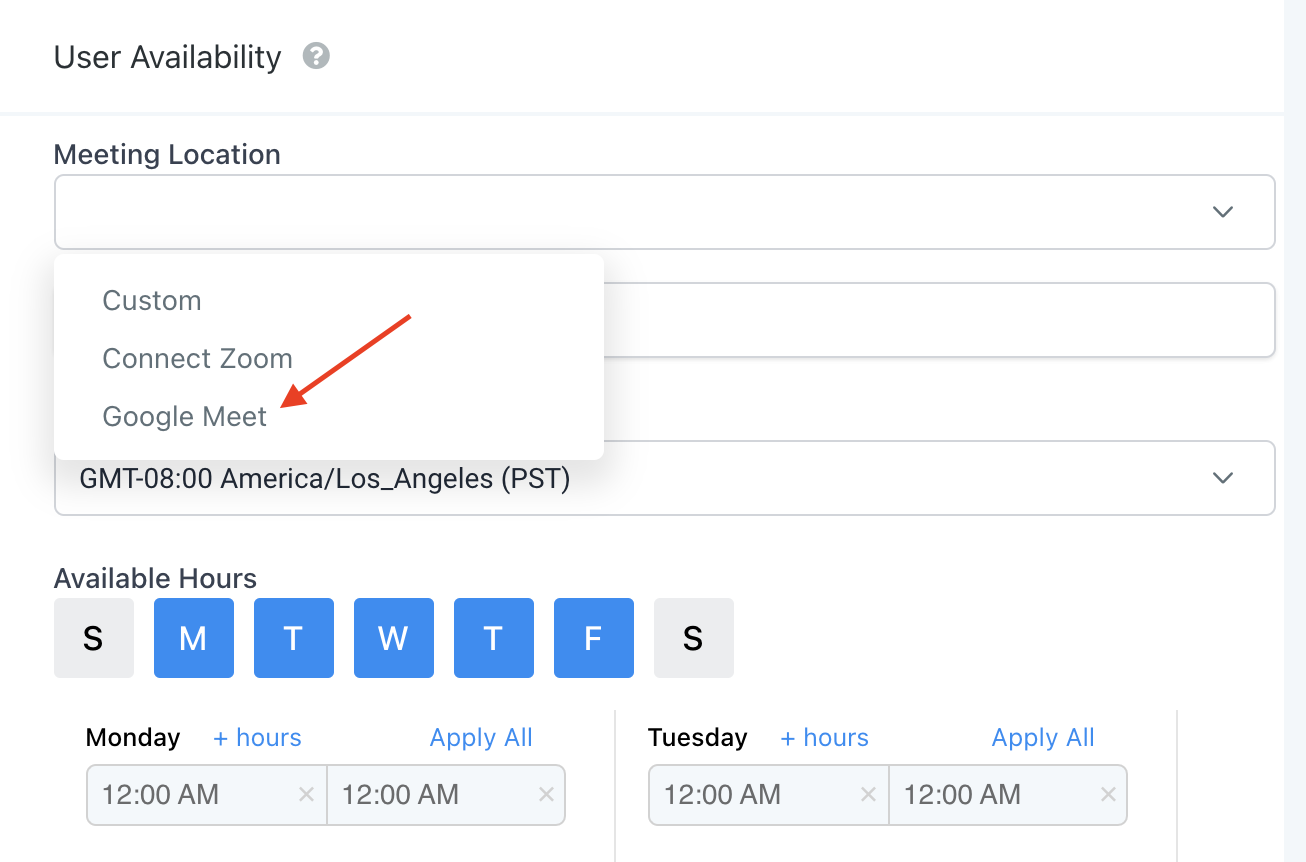The height and width of the screenshot is (862, 1306).
Task: Clear Tuesday end time with the x
Action: pos(1108,795)
